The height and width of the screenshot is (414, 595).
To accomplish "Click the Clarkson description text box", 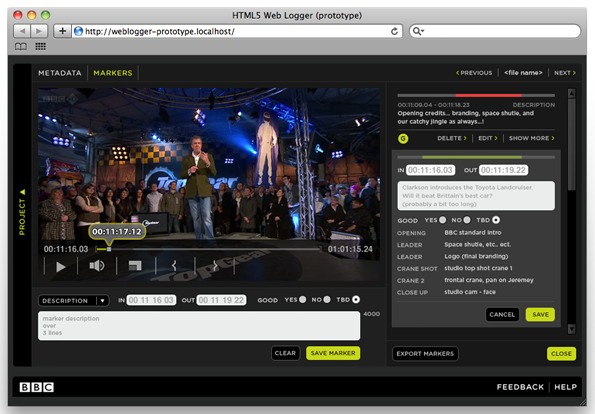I will [x=476, y=196].
